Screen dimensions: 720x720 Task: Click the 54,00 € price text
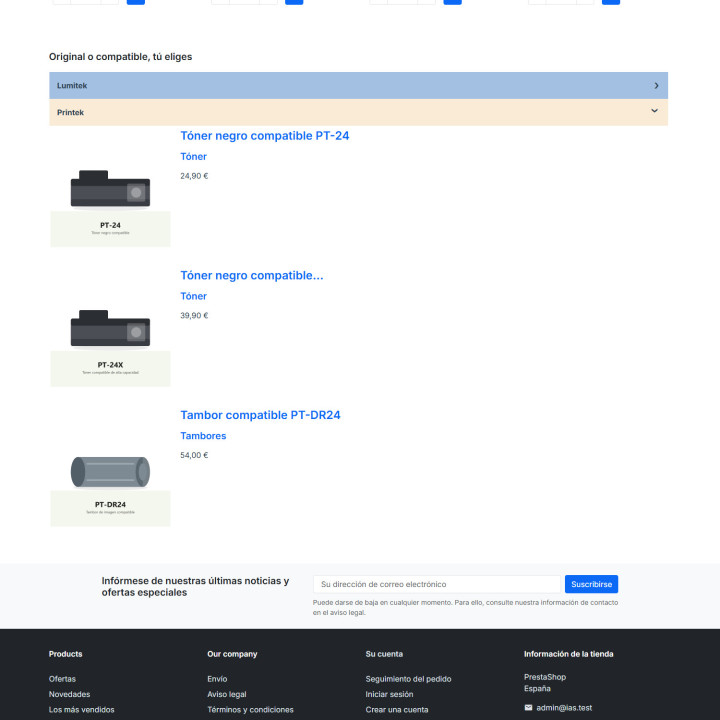point(194,455)
